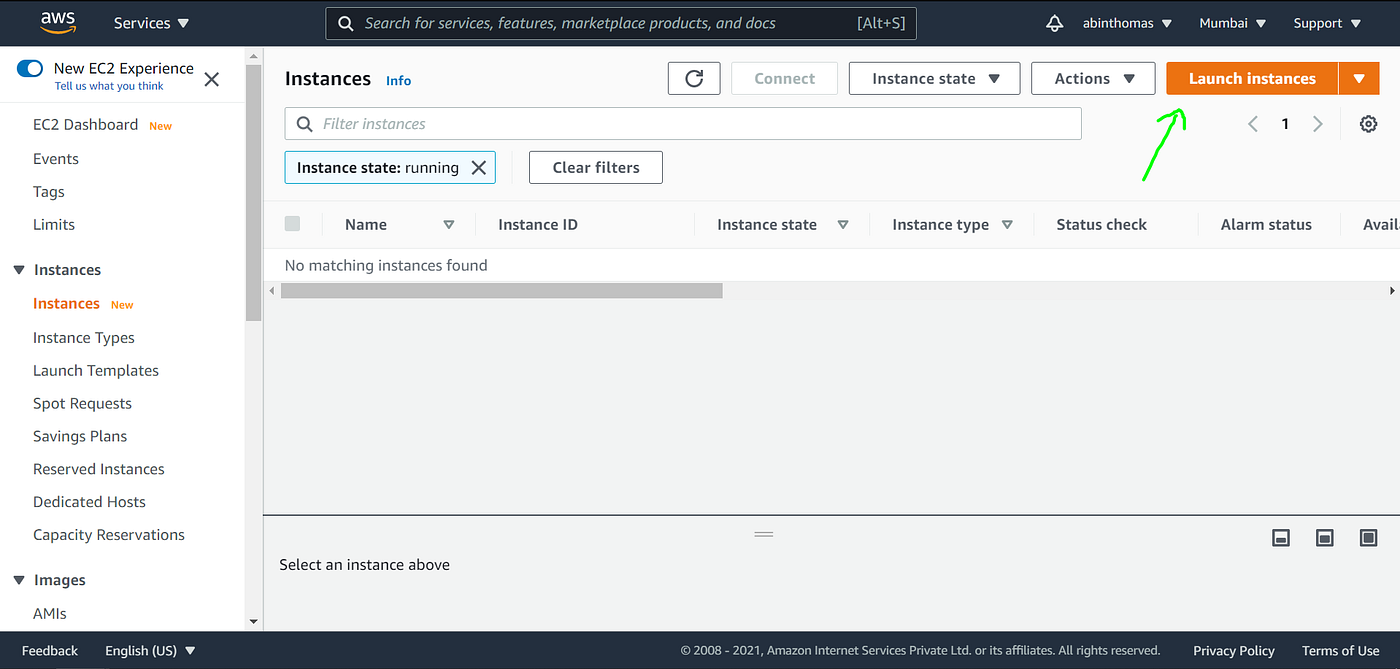Click Clear filters

click(595, 167)
